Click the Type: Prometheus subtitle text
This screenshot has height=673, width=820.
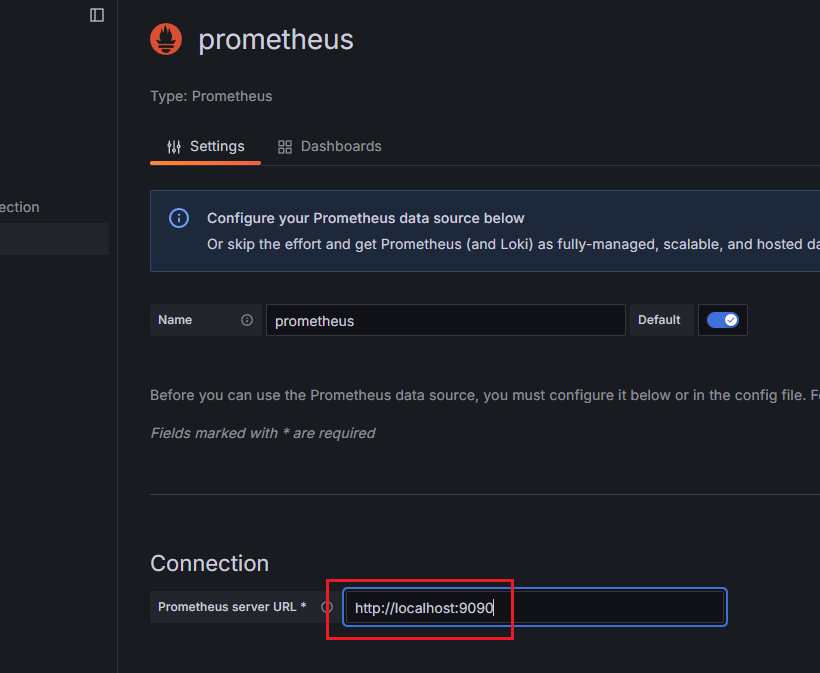[x=211, y=96]
